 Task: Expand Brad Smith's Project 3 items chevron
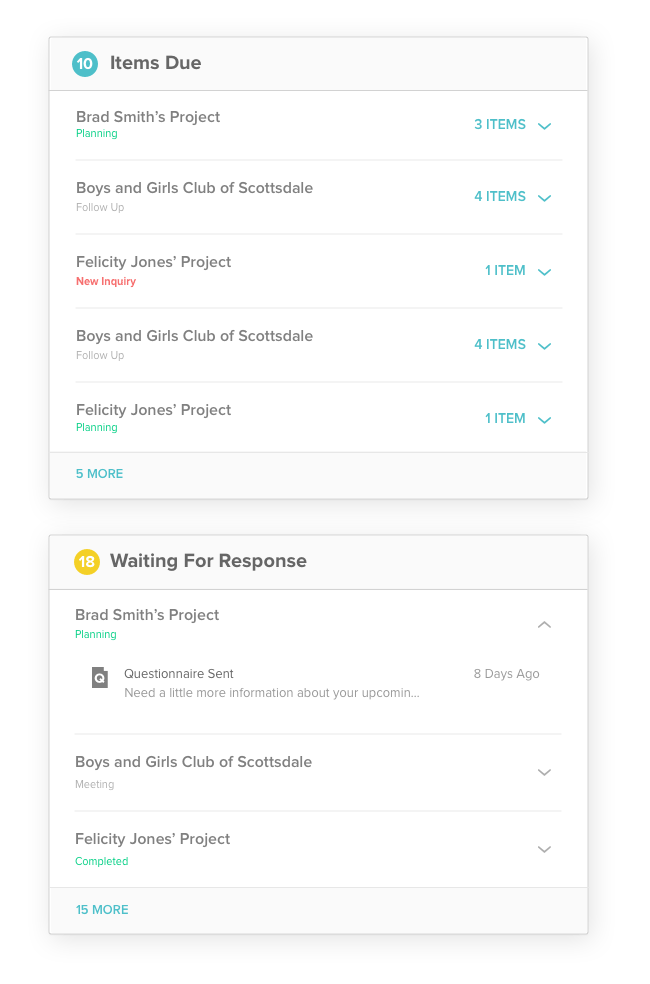click(x=545, y=126)
